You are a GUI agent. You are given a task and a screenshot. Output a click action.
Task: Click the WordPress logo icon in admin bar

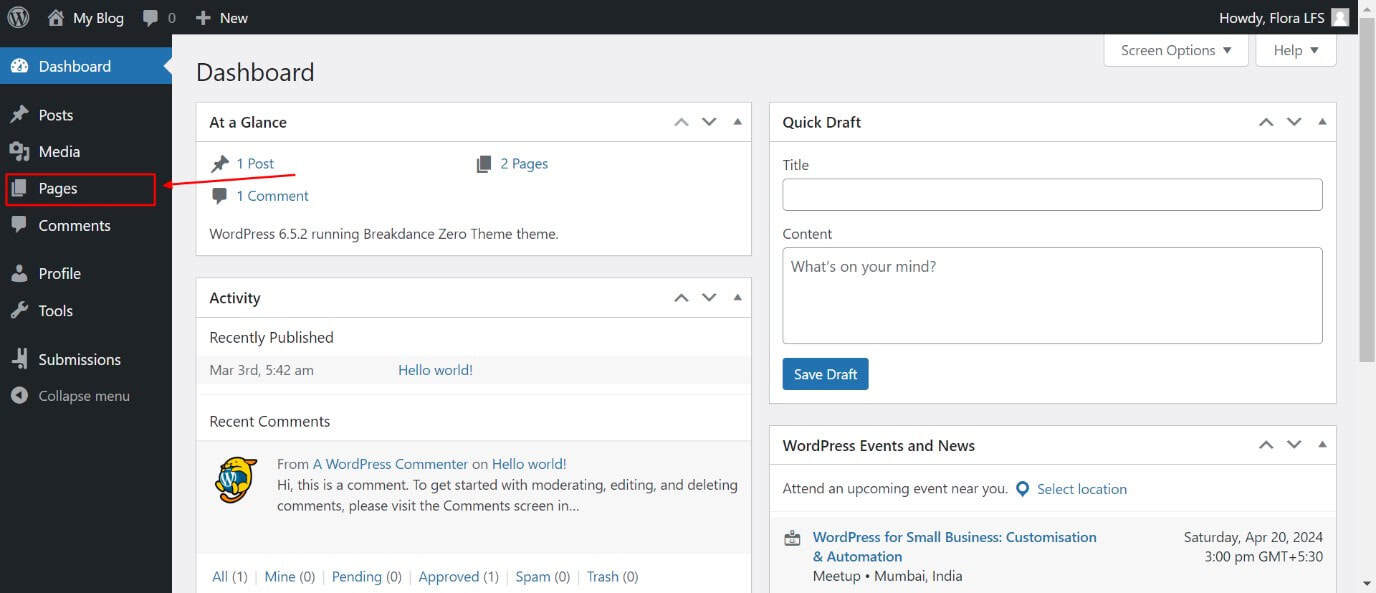tap(18, 18)
